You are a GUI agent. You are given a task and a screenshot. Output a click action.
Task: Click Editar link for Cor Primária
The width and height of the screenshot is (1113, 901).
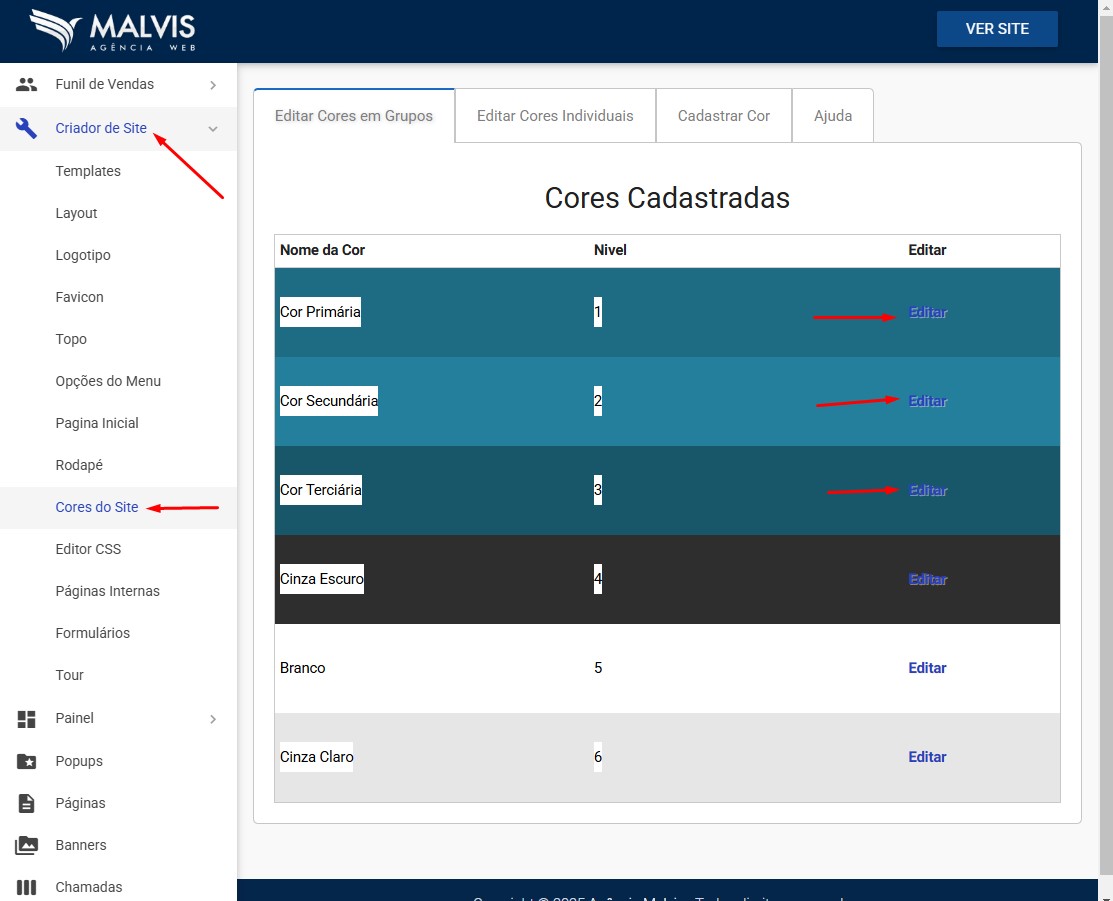(x=927, y=312)
